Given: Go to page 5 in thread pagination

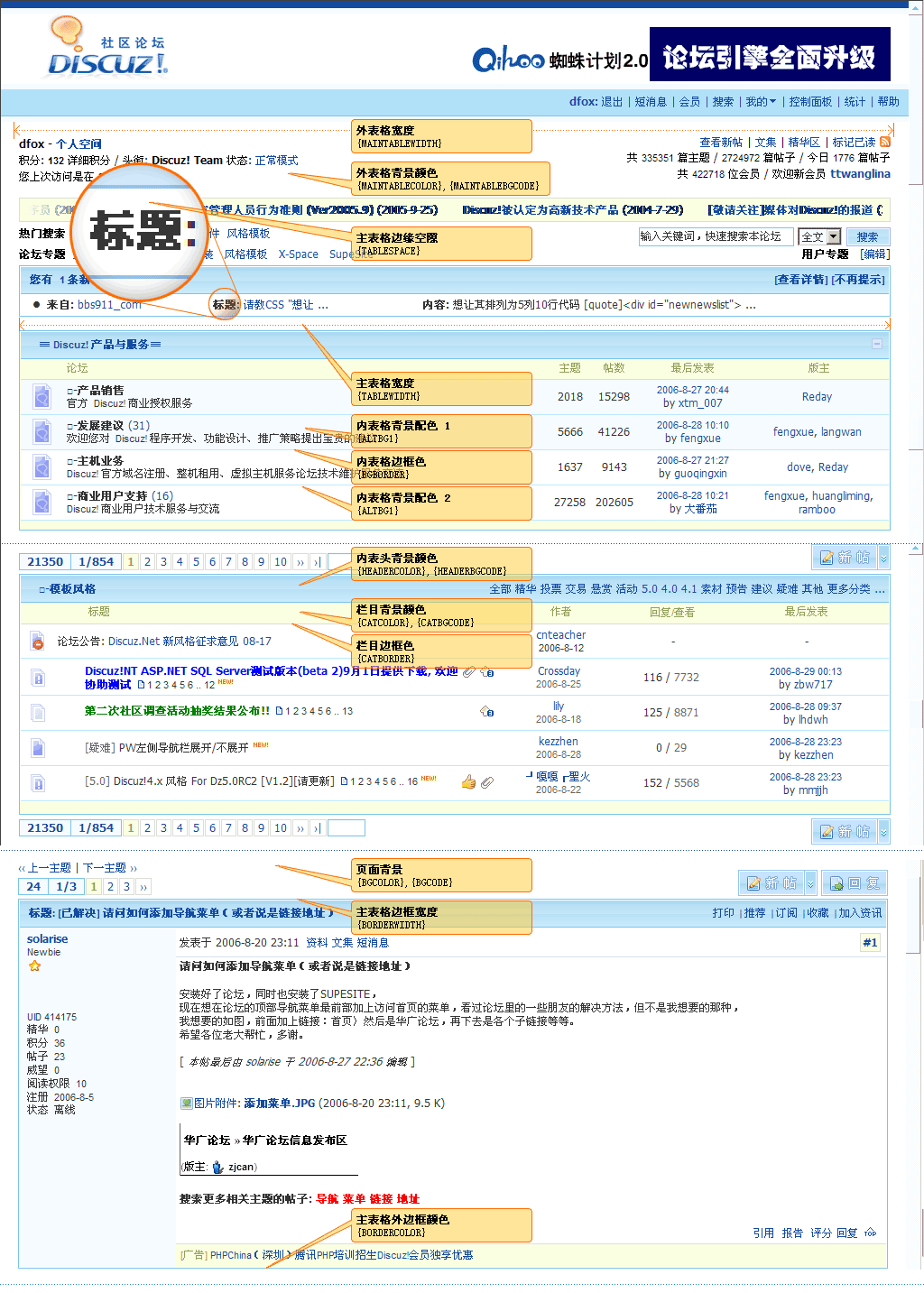Looking at the screenshot, I should (x=196, y=561).
